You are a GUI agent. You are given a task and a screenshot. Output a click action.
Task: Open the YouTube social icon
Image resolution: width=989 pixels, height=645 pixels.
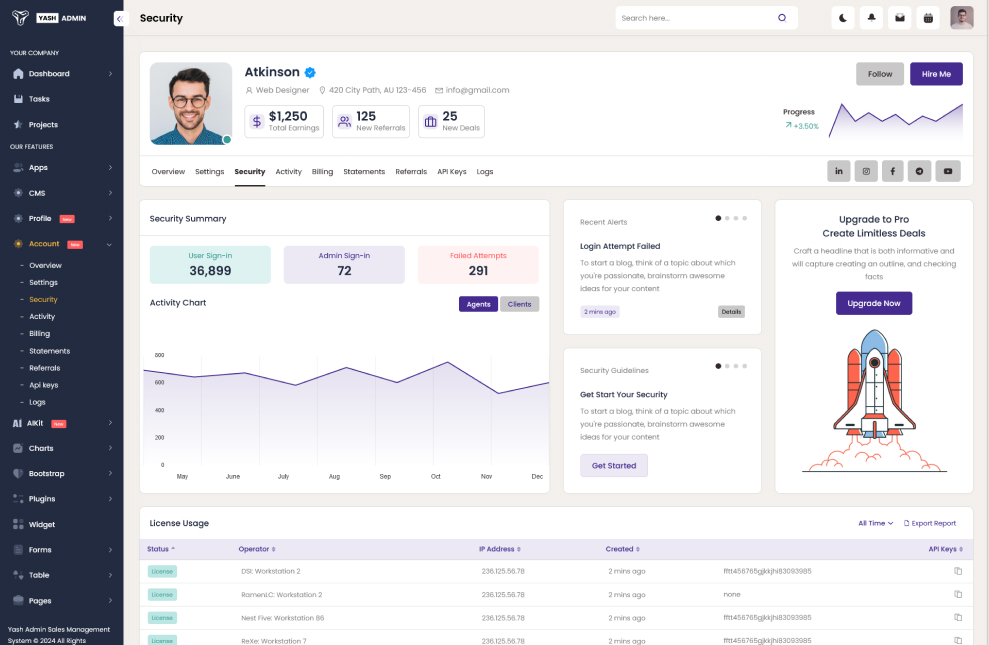[947, 171]
